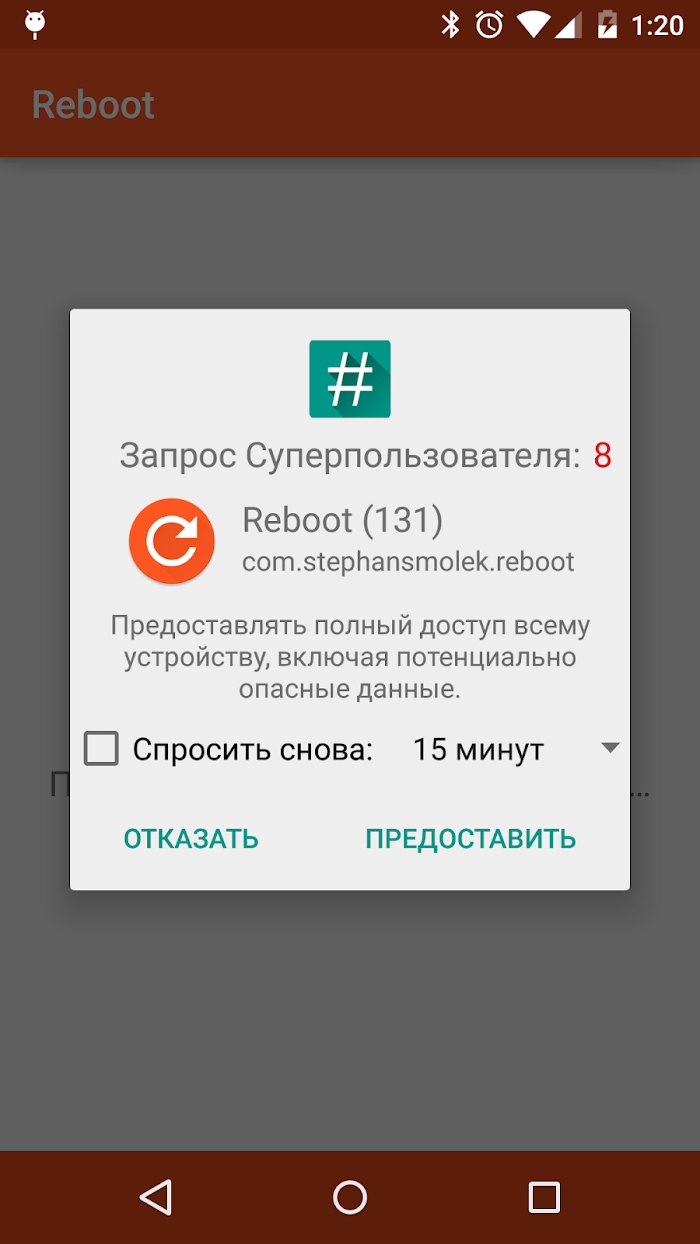
Task: Tap the Wi-Fi signal icon
Action: pos(535,25)
